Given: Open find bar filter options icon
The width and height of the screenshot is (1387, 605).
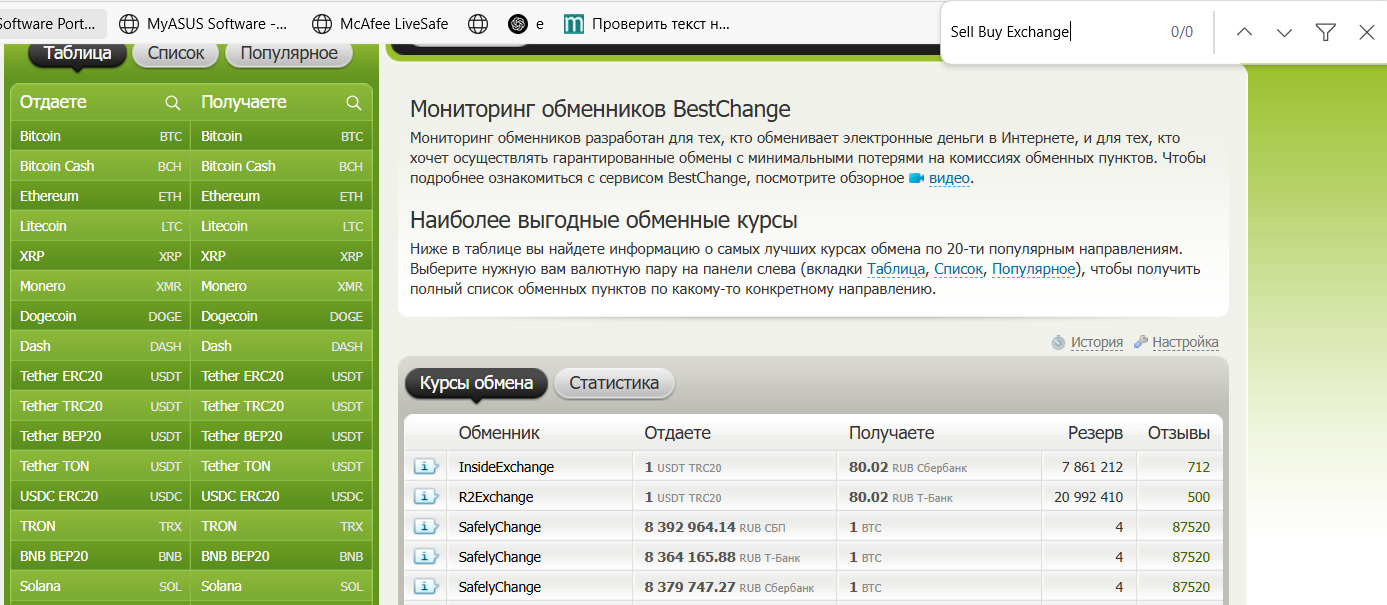Looking at the screenshot, I should point(1326,32).
